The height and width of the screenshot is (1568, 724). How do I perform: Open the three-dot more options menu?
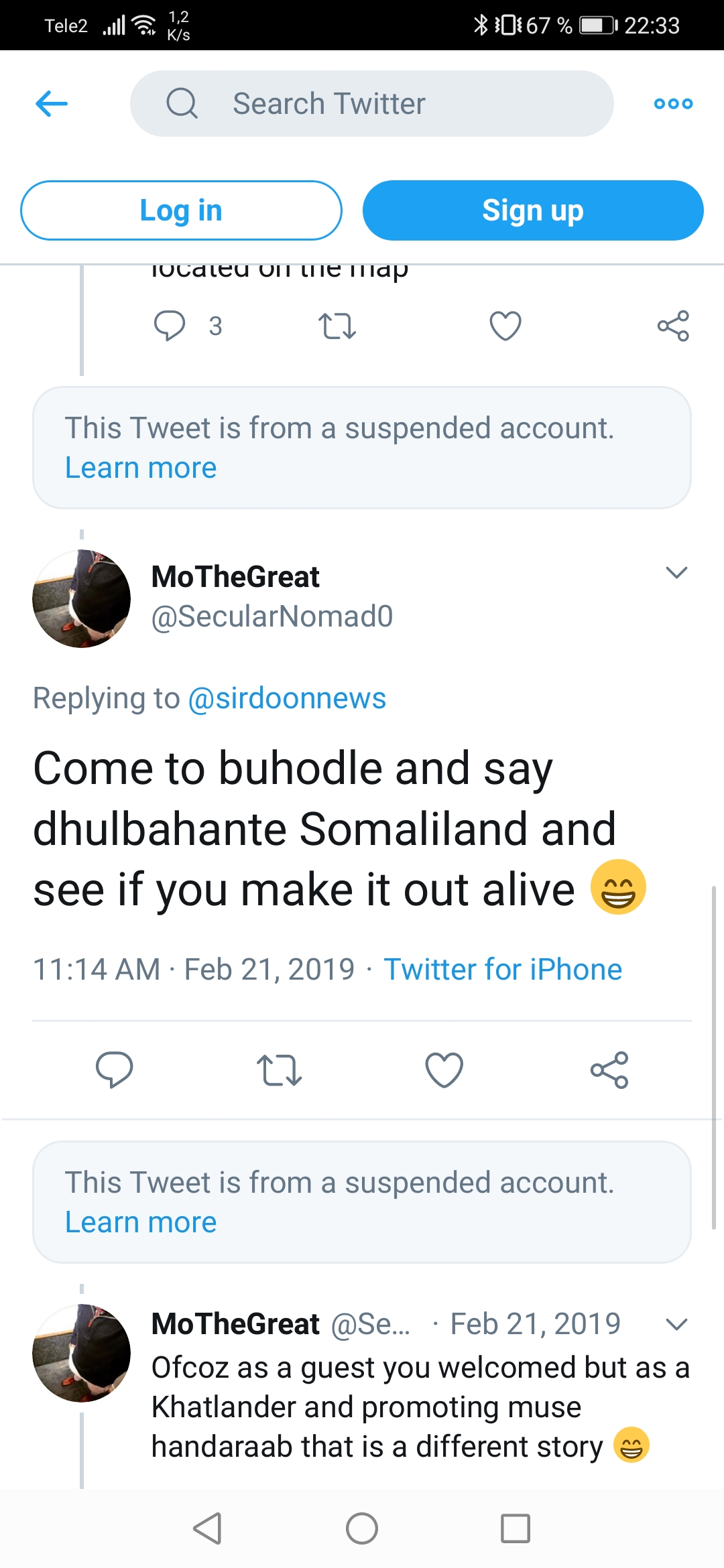pyautogui.click(x=673, y=104)
